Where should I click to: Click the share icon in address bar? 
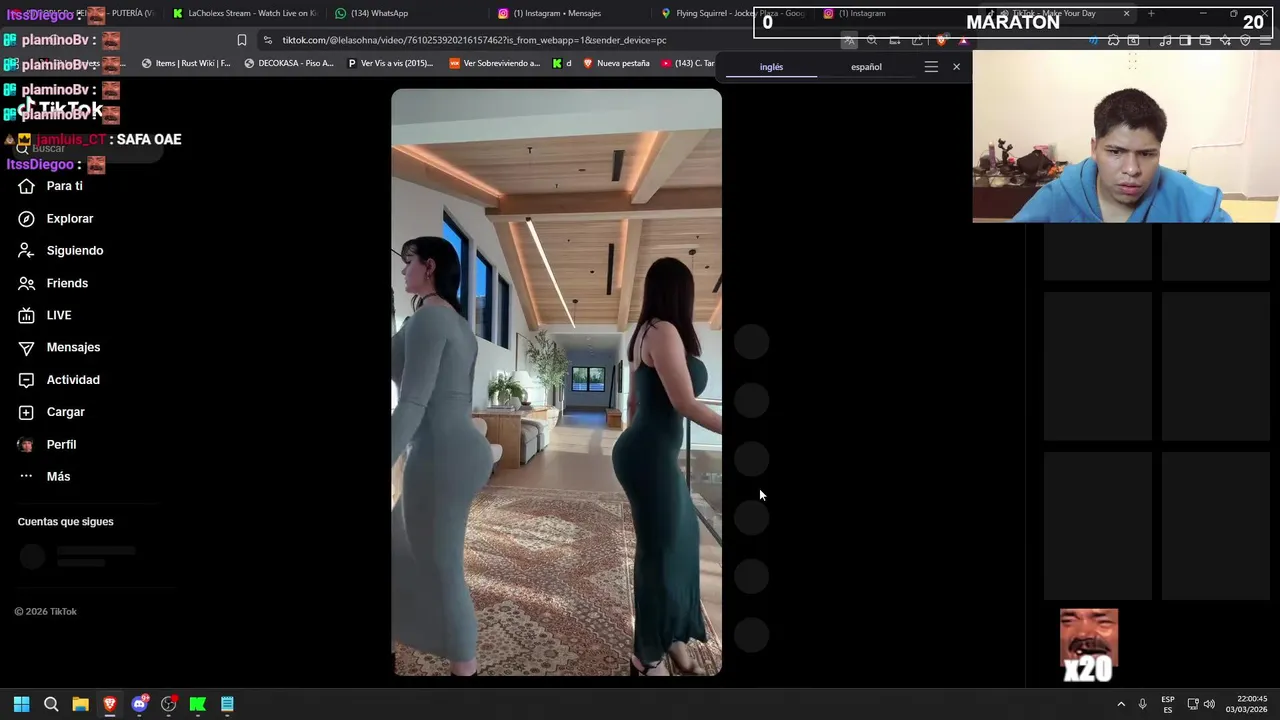pyautogui.click(x=917, y=40)
